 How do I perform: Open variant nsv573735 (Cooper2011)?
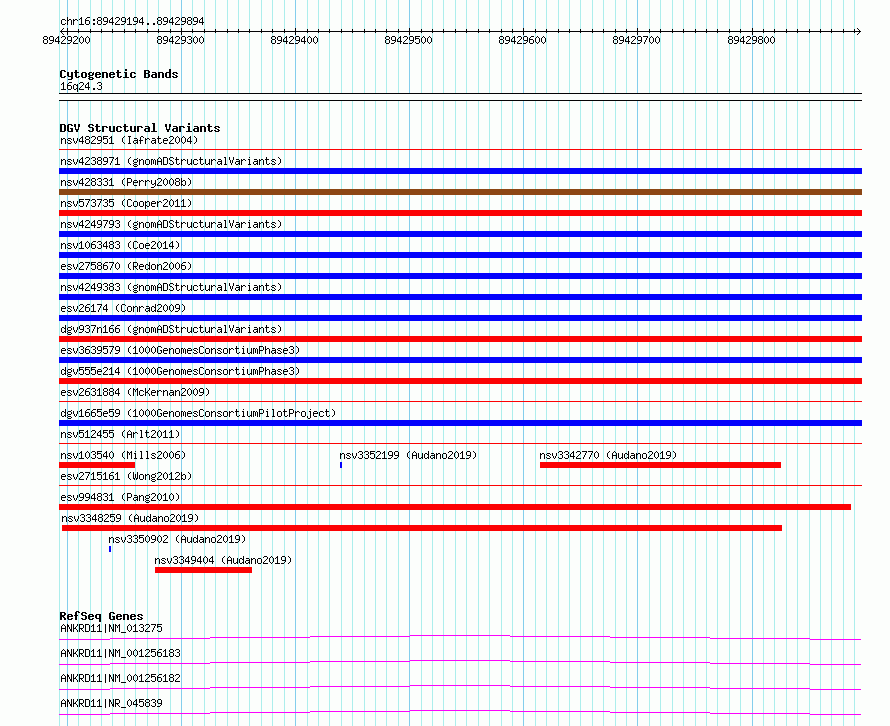coord(126,203)
